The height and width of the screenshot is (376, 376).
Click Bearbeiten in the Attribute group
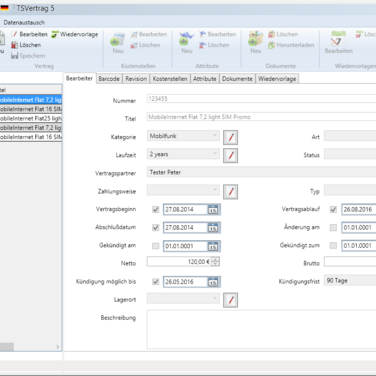pos(218,34)
